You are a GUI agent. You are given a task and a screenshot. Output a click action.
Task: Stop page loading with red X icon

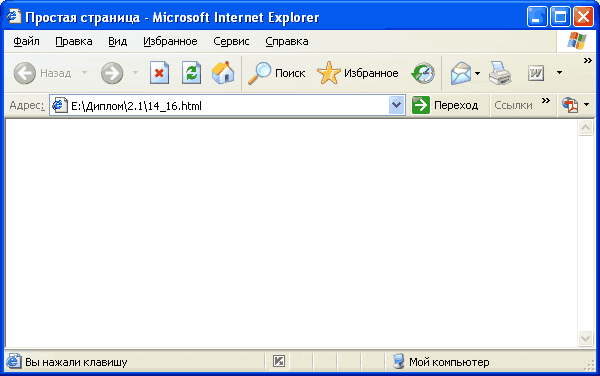pos(160,73)
